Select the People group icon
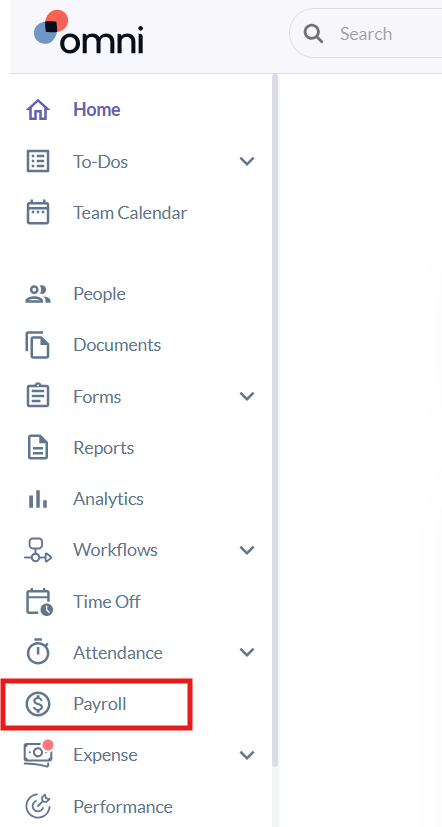Image resolution: width=442 pixels, height=827 pixels. tap(38, 294)
